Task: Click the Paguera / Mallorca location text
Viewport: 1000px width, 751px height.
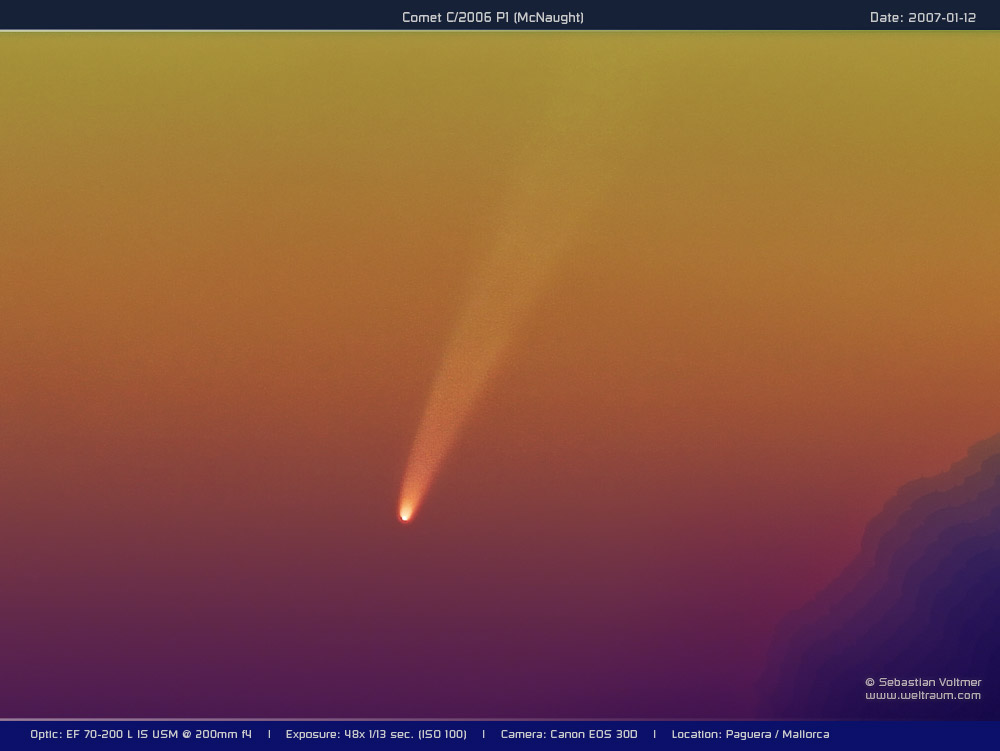Action: (x=778, y=735)
